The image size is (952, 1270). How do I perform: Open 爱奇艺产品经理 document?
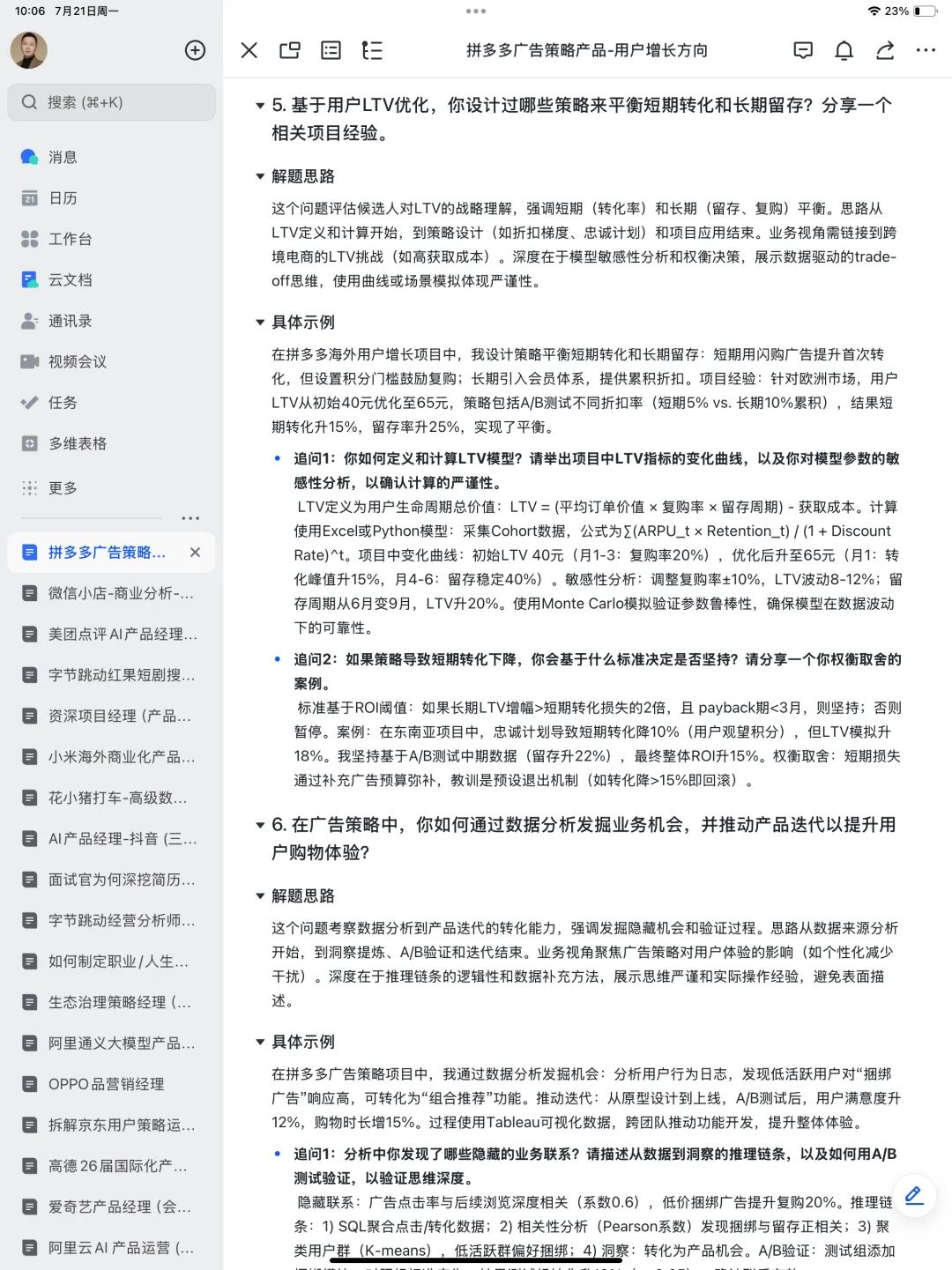pos(111,1207)
